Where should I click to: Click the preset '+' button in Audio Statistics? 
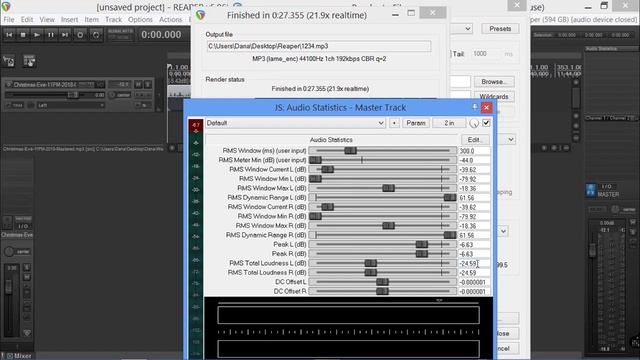394,123
